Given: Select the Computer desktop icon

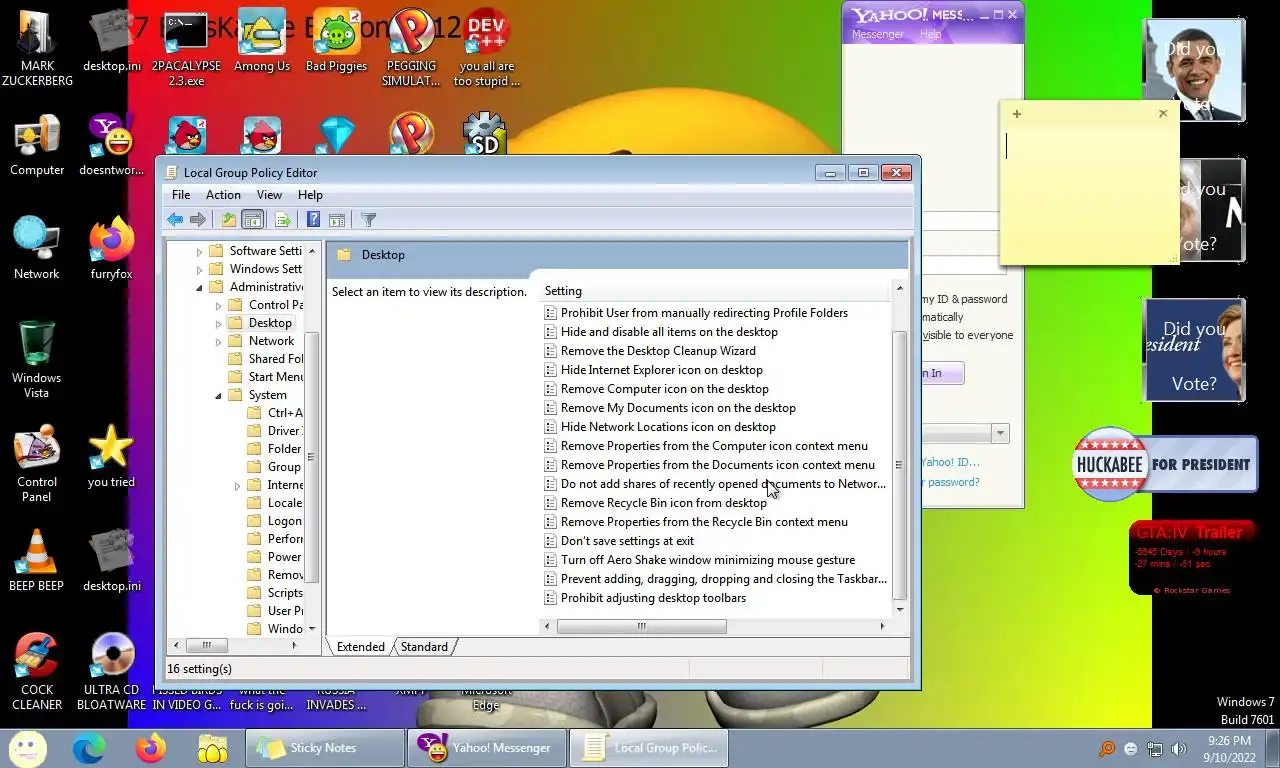Looking at the screenshot, I should tap(37, 145).
